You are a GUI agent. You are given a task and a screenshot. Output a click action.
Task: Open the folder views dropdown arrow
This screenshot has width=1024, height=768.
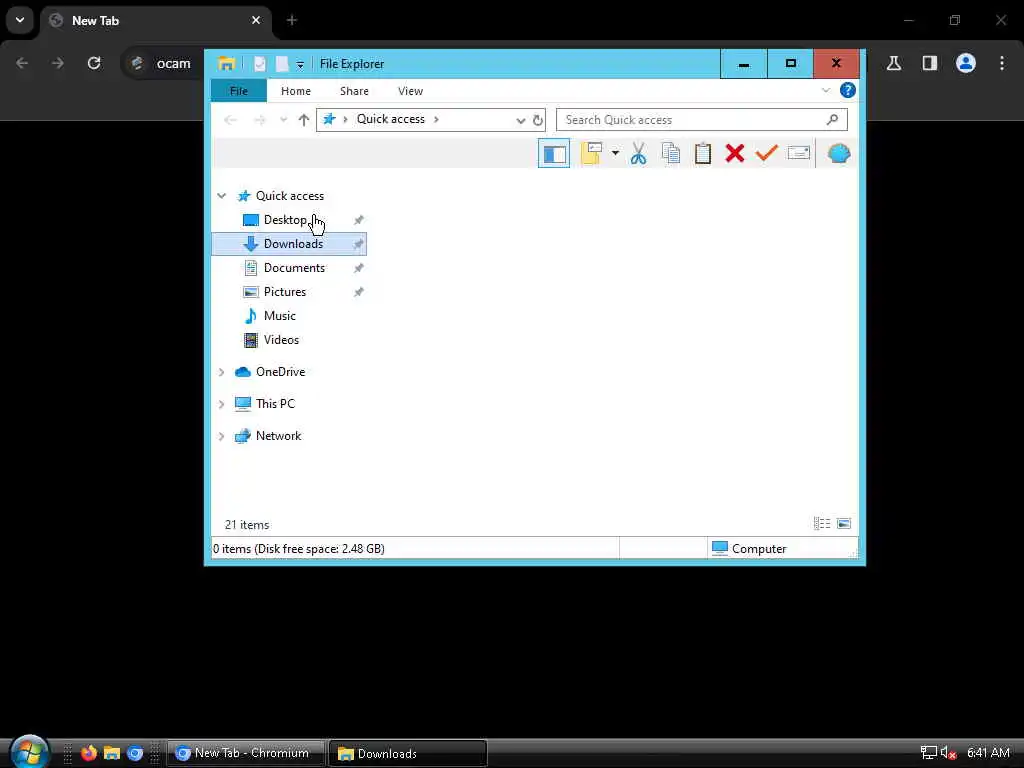tap(615, 153)
